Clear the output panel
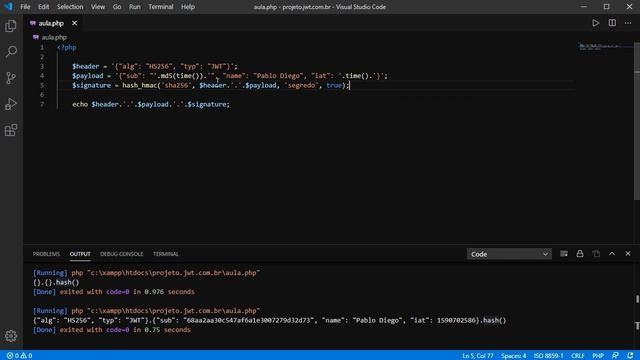The image size is (640, 360). pos(564,254)
